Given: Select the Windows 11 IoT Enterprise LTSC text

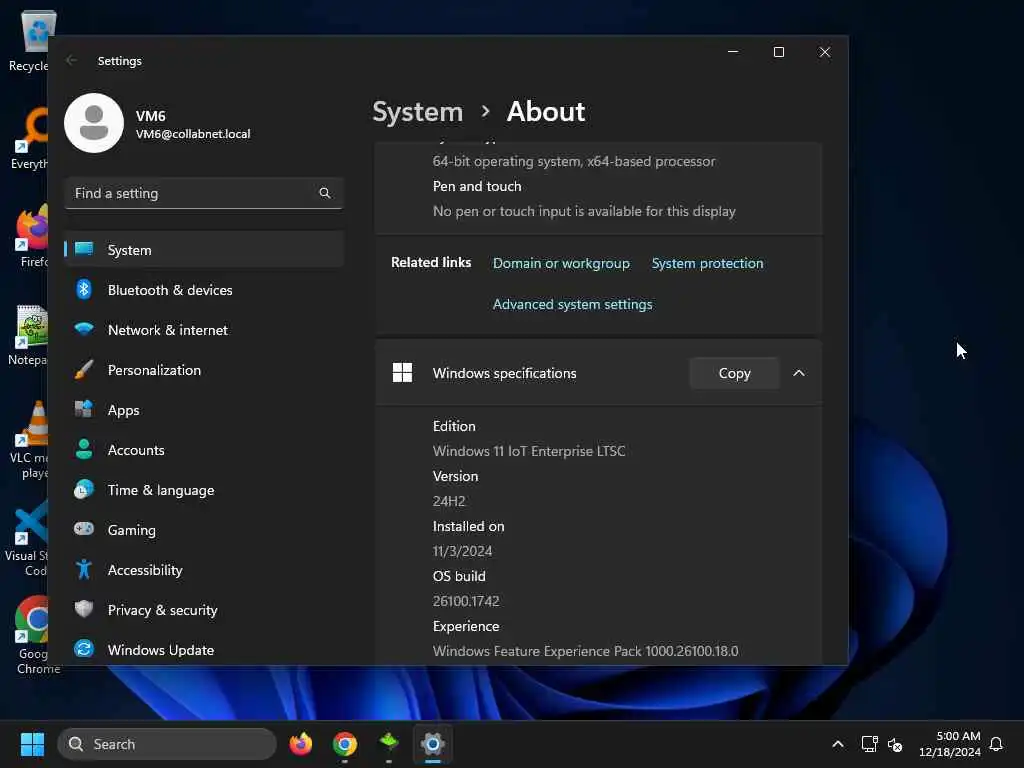Looking at the screenshot, I should click(x=529, y=451).
